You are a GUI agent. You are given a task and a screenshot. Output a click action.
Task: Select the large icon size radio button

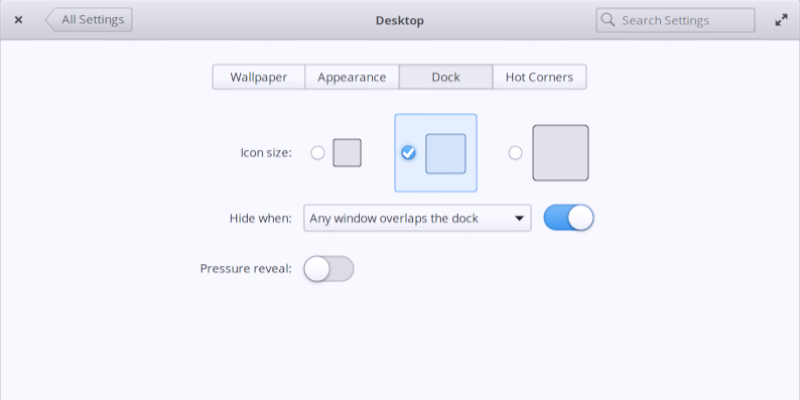tap(515, 153)
